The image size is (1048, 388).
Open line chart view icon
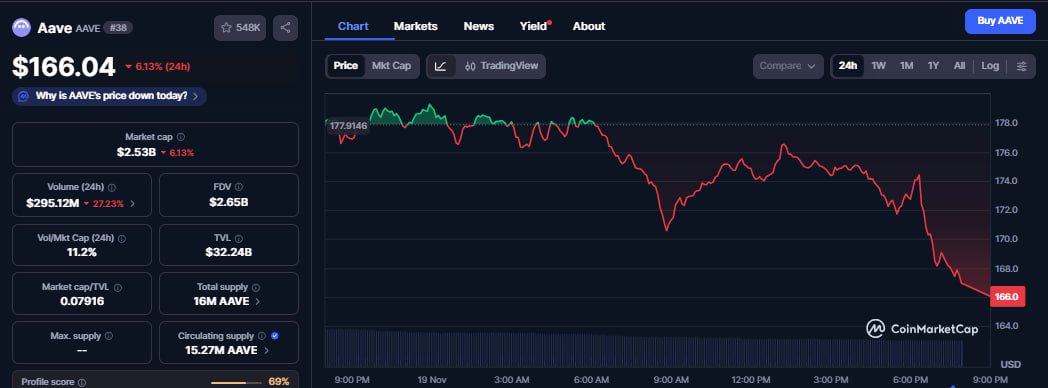[440, 66]
